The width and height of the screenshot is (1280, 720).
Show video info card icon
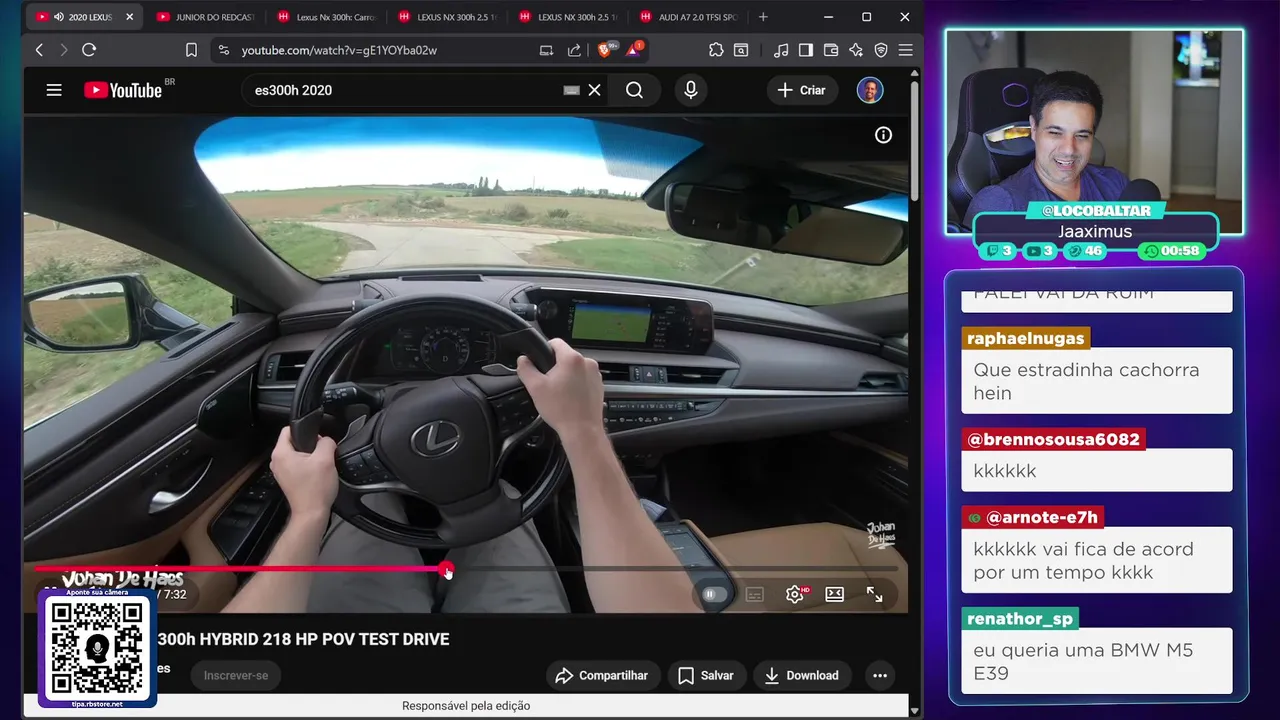(883, 135)
